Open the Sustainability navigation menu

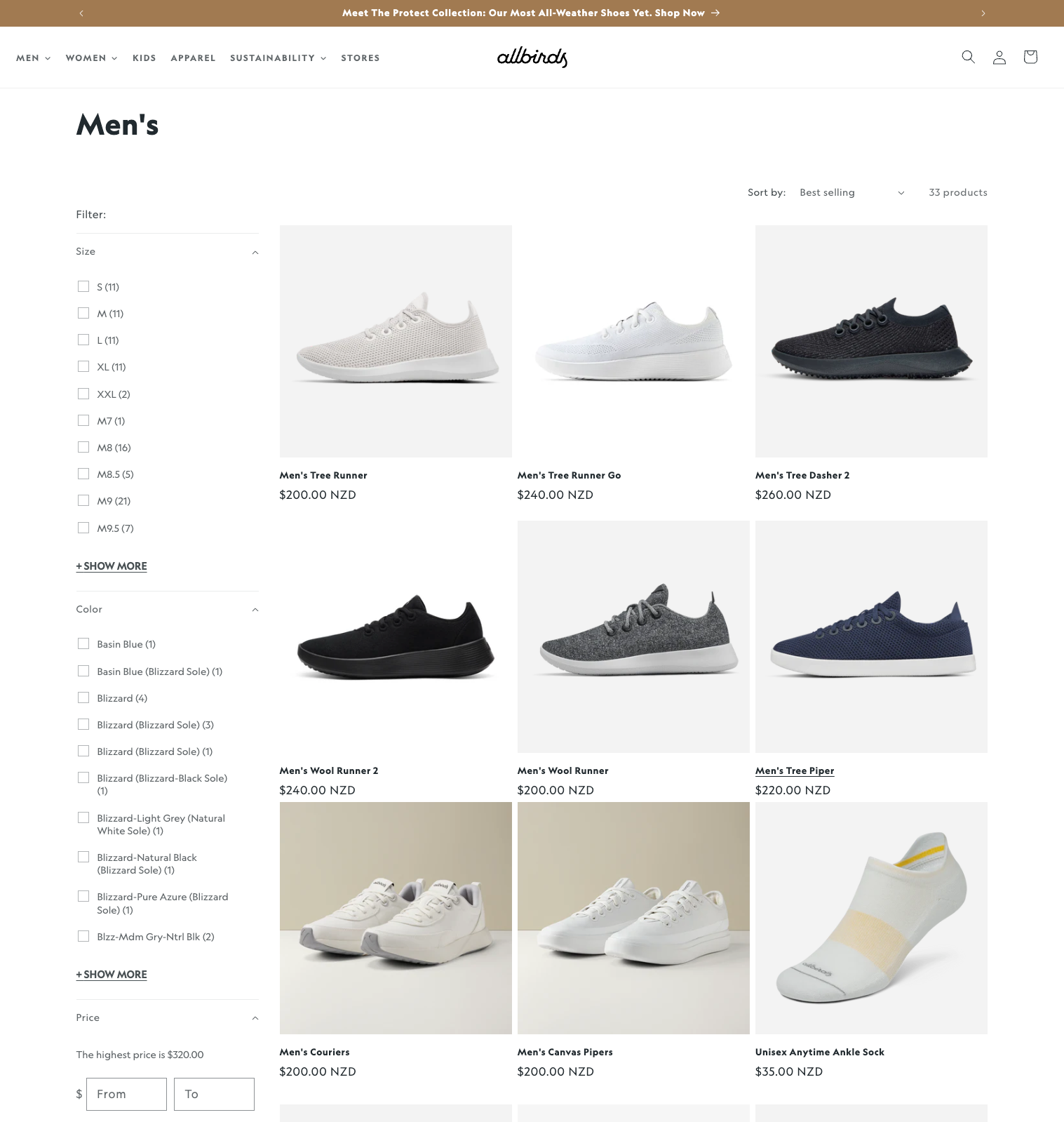point(278,58)
